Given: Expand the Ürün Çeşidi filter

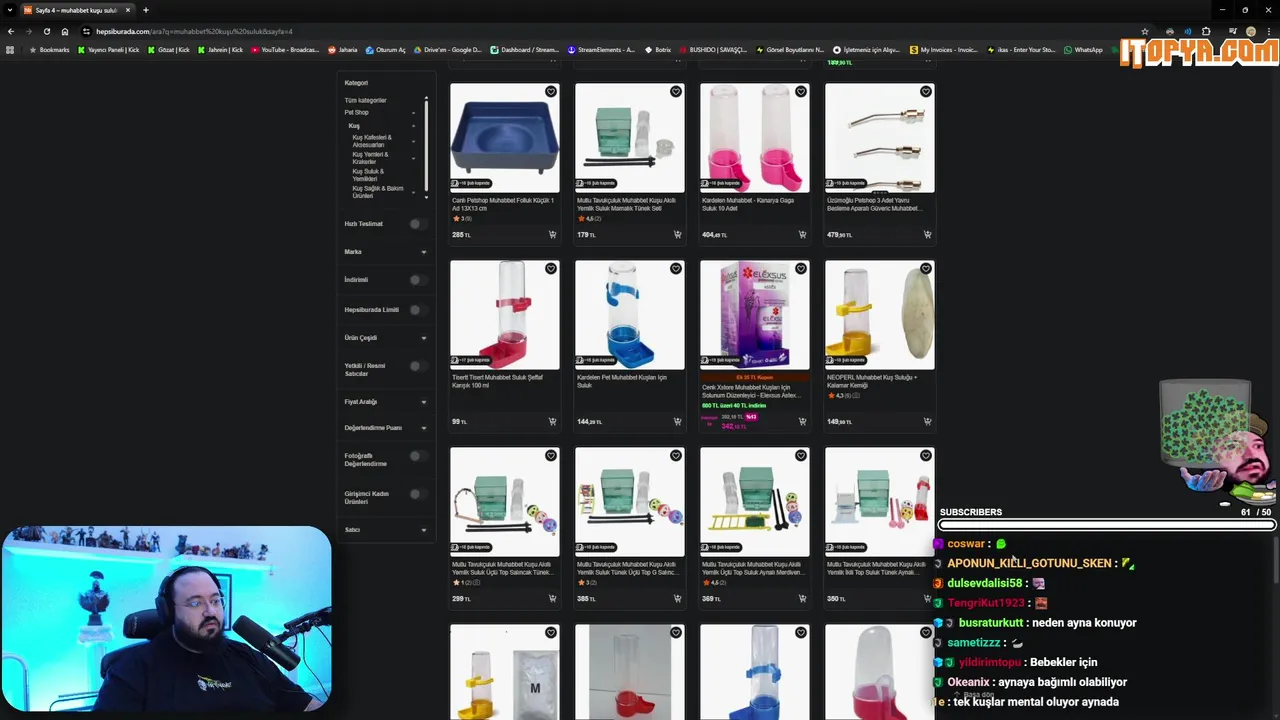Looking at the screenshot, I should (424, 338).
